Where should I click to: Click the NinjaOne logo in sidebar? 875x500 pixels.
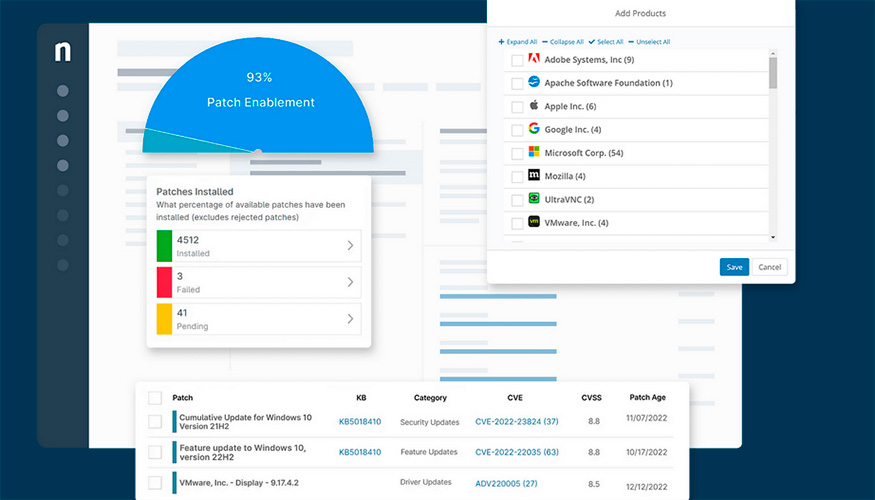63,54
